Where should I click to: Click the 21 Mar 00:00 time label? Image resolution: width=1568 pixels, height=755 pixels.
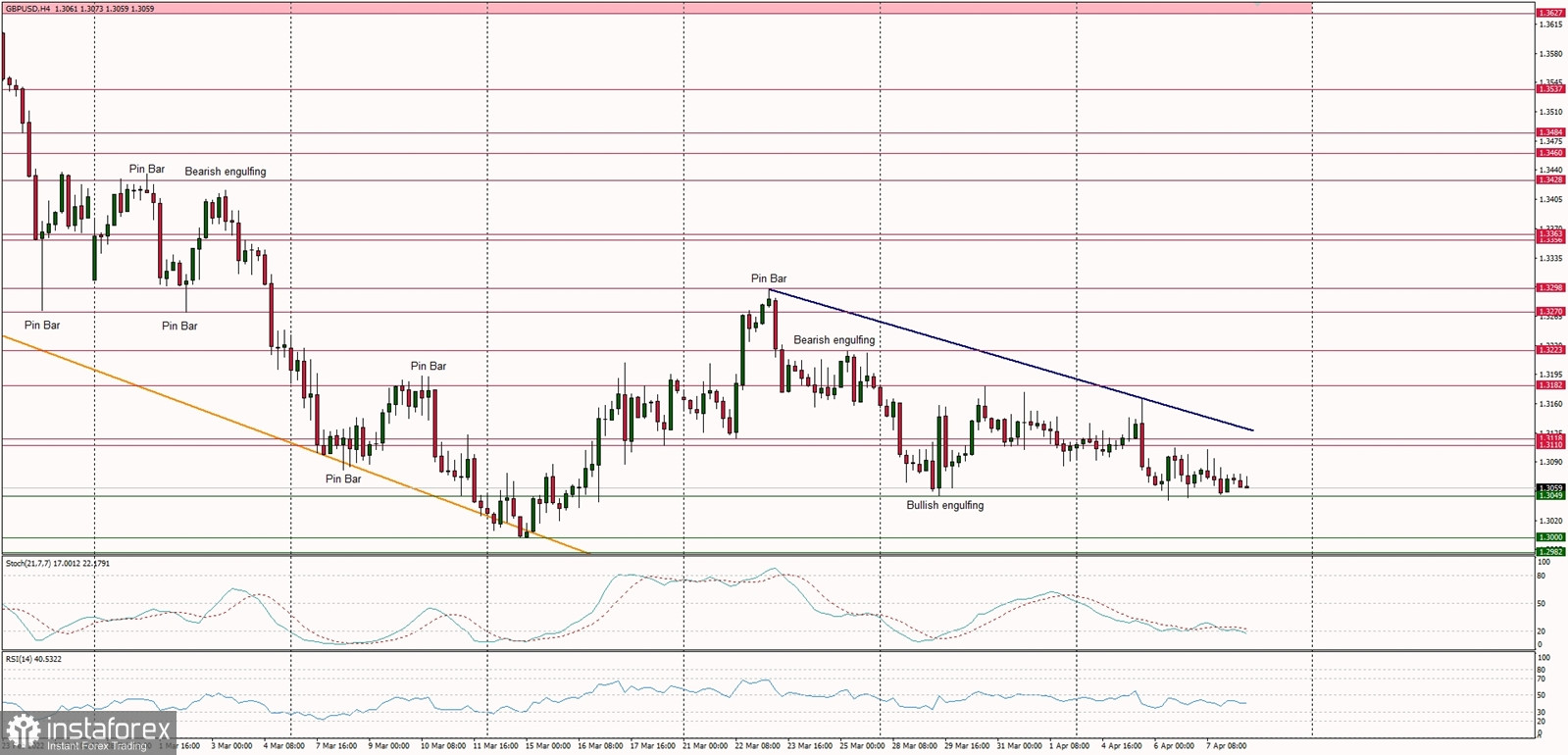coord(705,746)
